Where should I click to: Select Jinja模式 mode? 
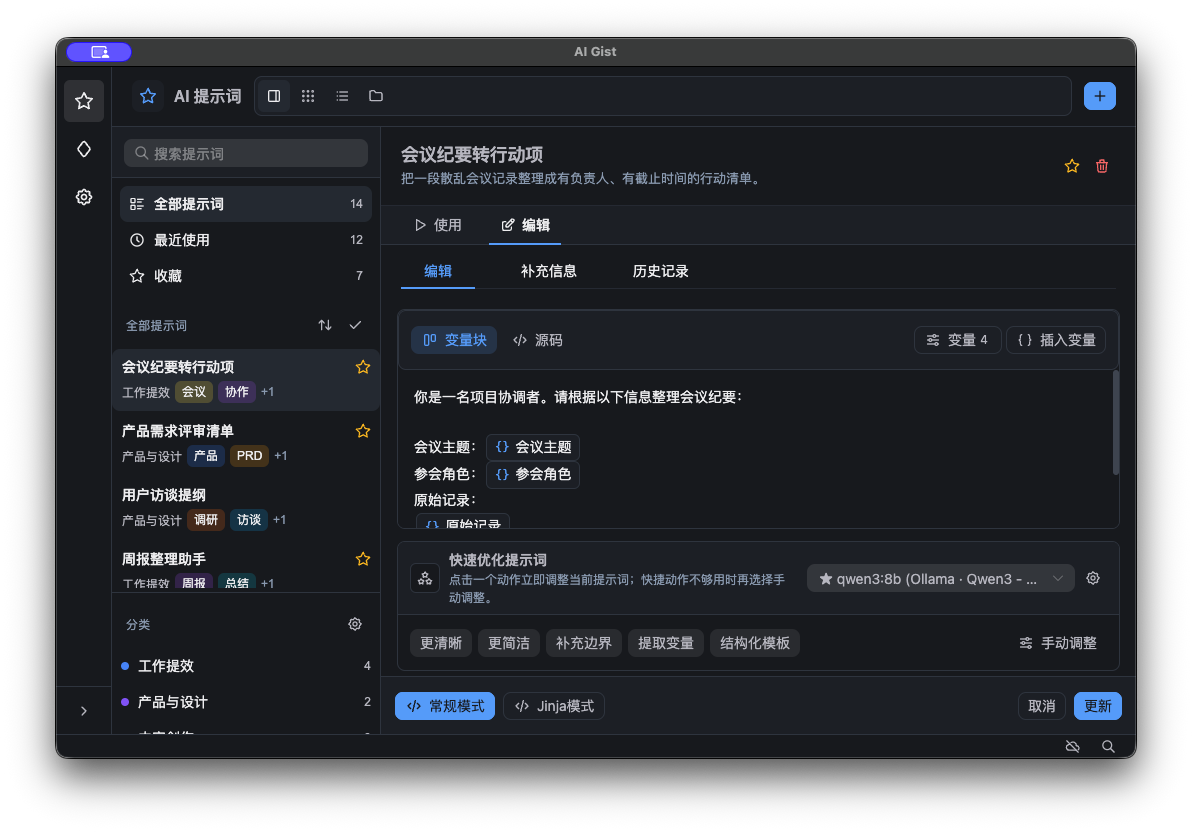[x=553, y=707]
